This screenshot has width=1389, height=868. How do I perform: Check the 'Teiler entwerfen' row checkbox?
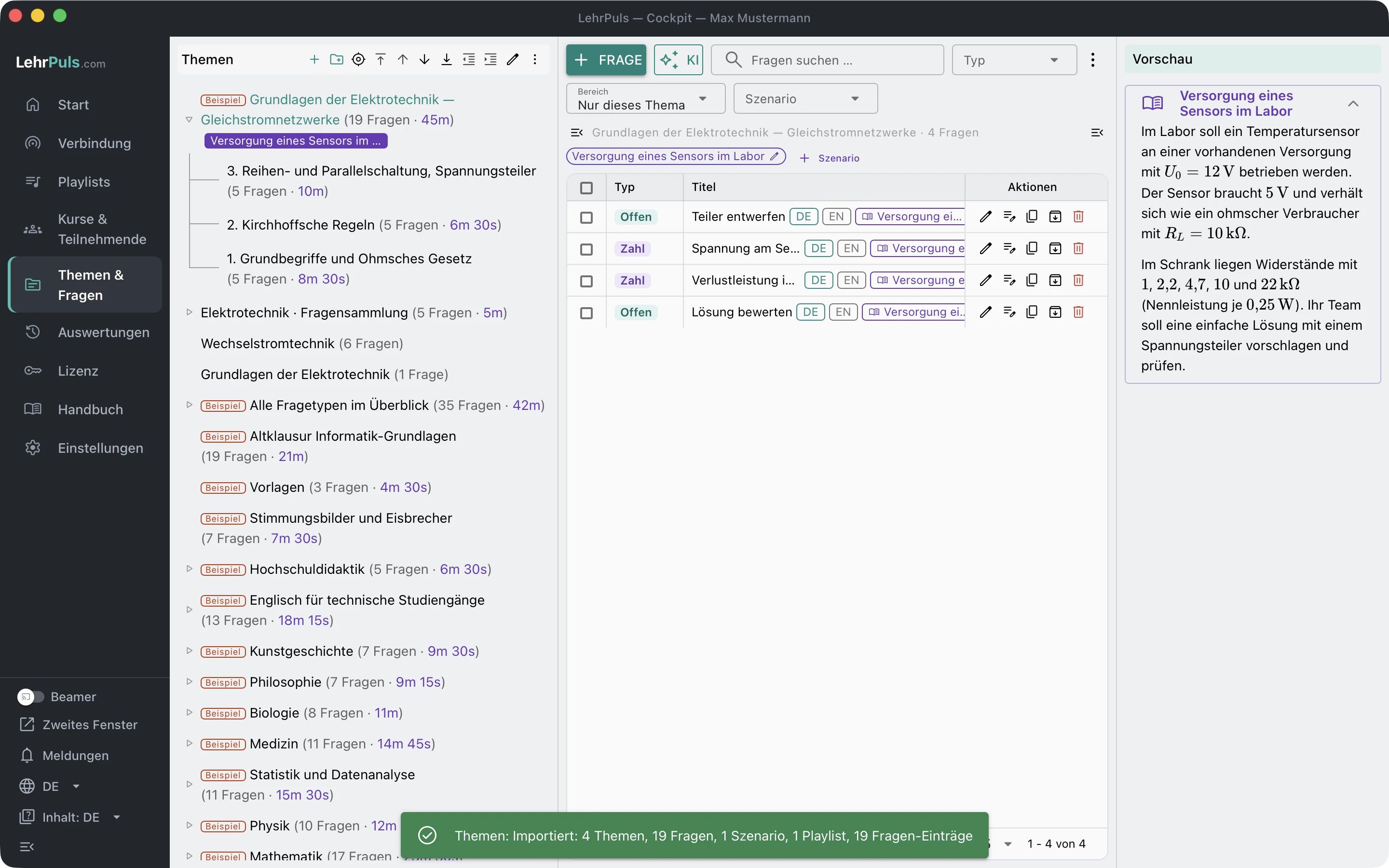[x=586, y=217]
